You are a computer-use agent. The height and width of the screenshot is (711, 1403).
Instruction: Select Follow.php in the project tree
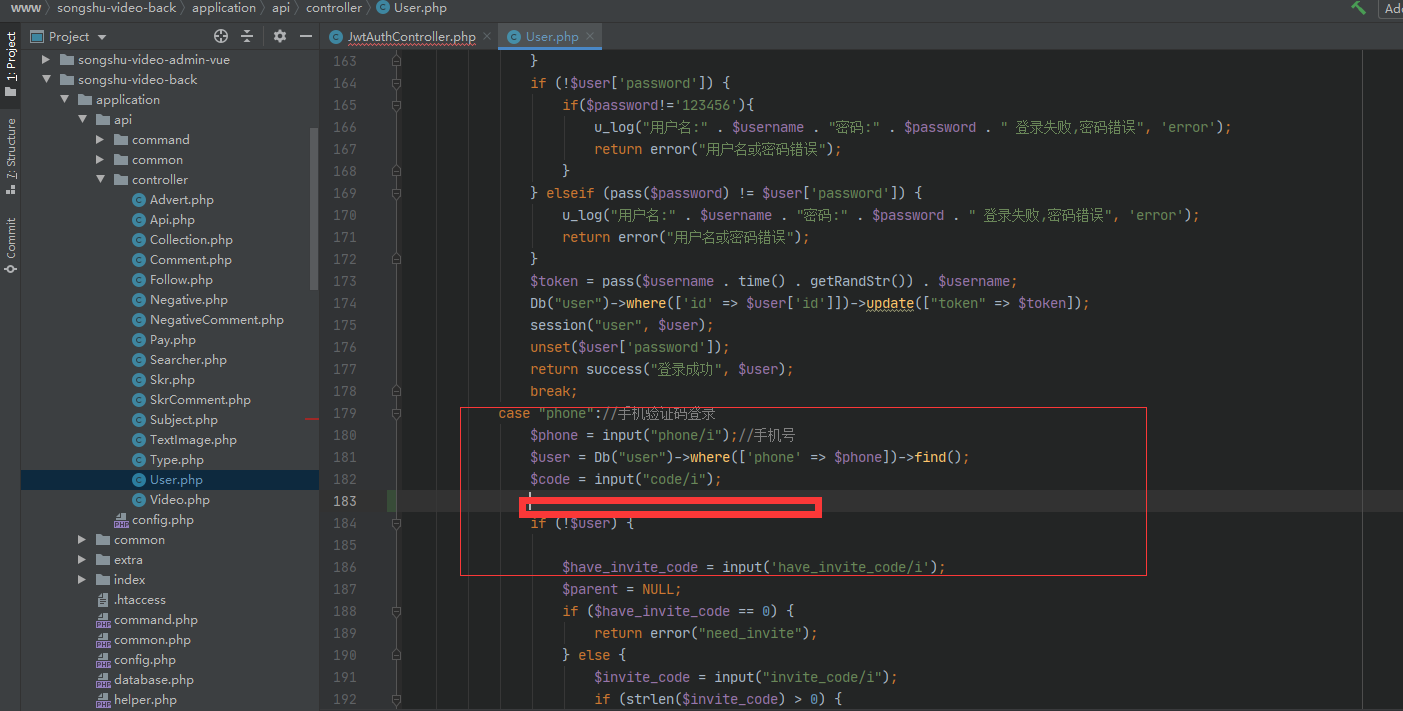pos(181,280)
